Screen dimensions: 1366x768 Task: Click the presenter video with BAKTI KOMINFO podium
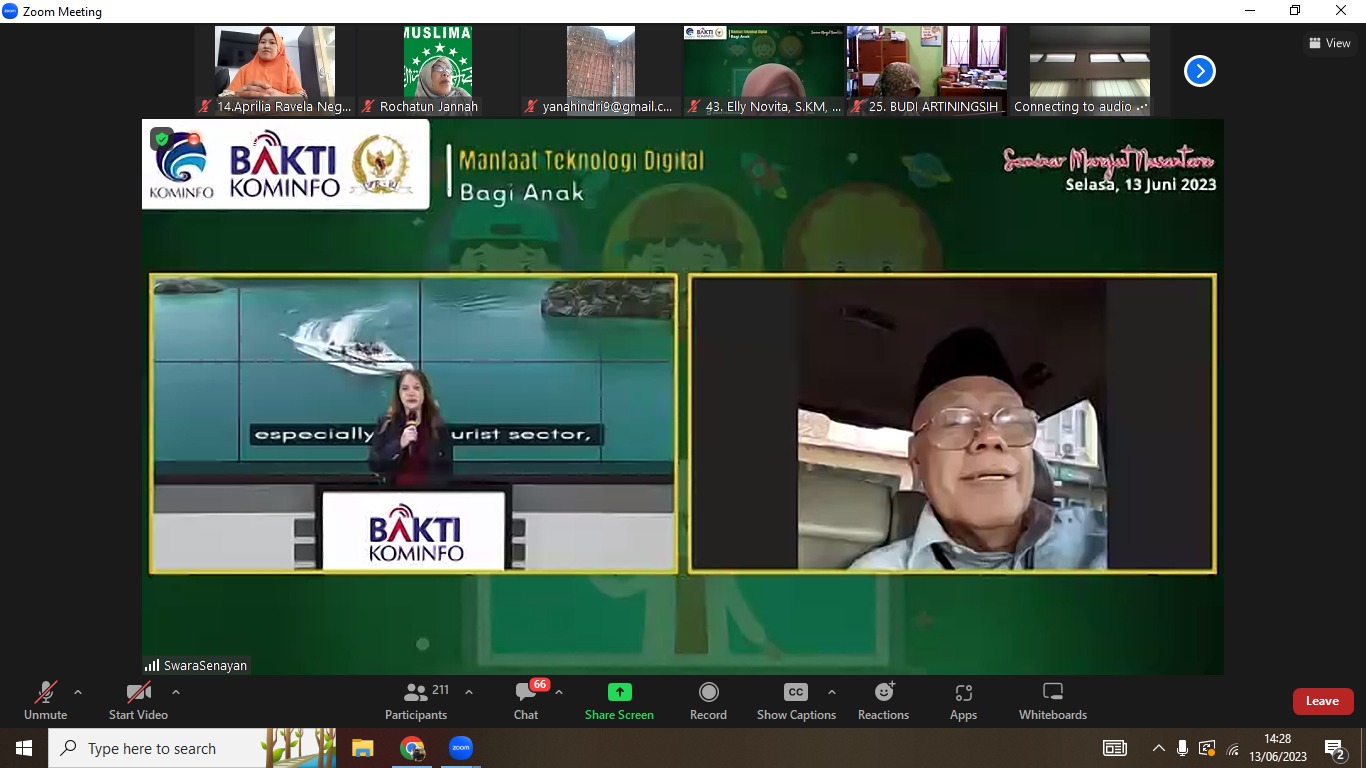414,423
